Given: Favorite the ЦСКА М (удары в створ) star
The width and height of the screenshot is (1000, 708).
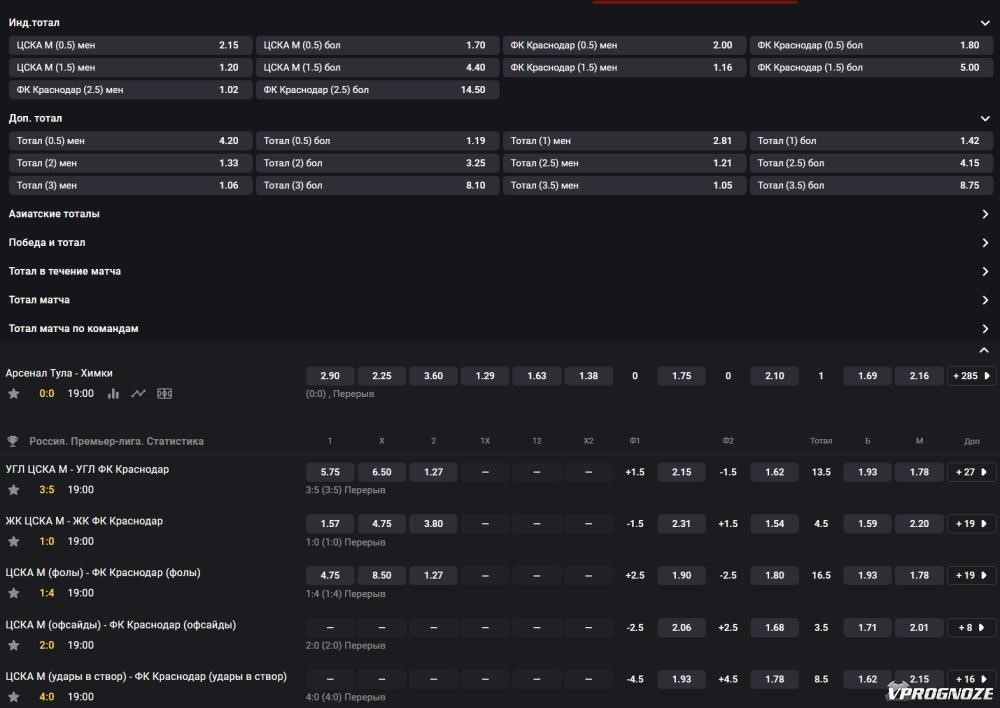Looking at the screenshot, I should click(13, 697).
